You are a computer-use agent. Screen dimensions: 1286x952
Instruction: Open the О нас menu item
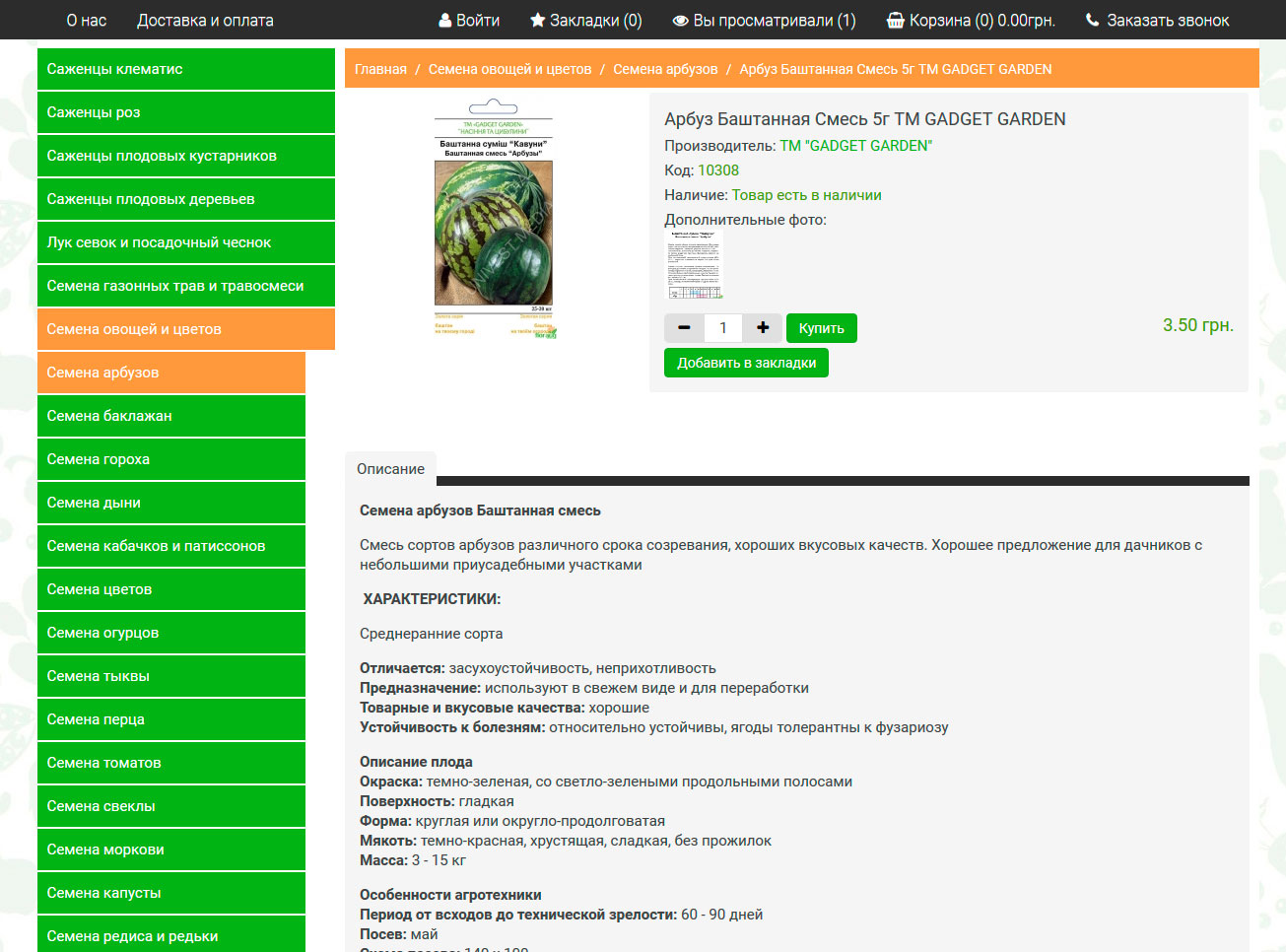pos(87,21)
